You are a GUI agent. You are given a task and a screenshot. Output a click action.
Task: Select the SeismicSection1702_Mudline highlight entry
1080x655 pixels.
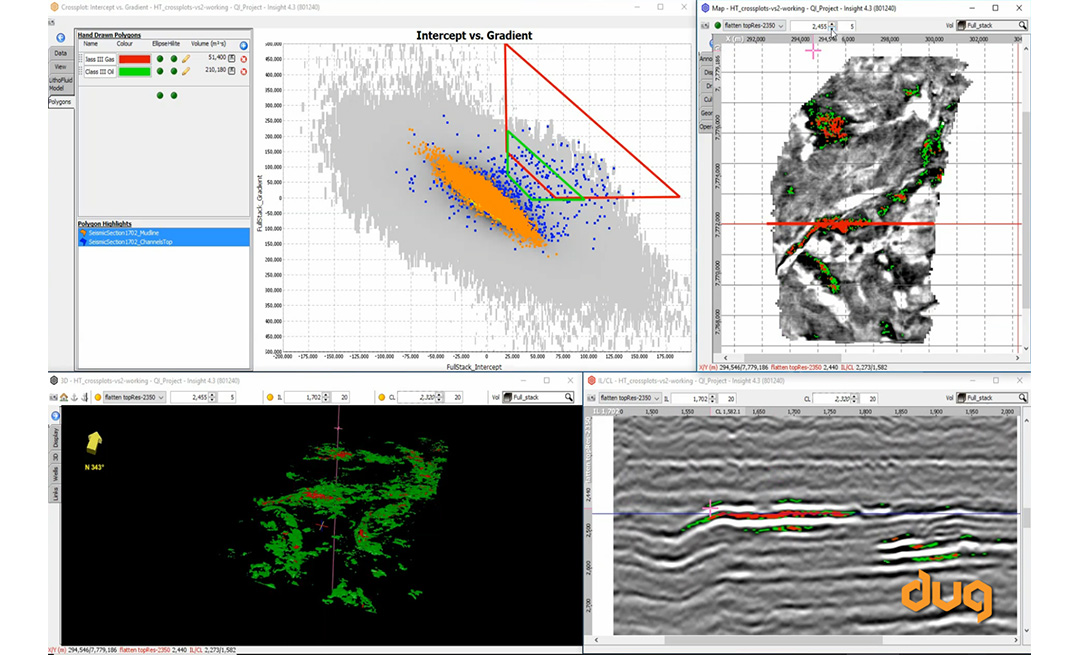(x=122, y=233)
